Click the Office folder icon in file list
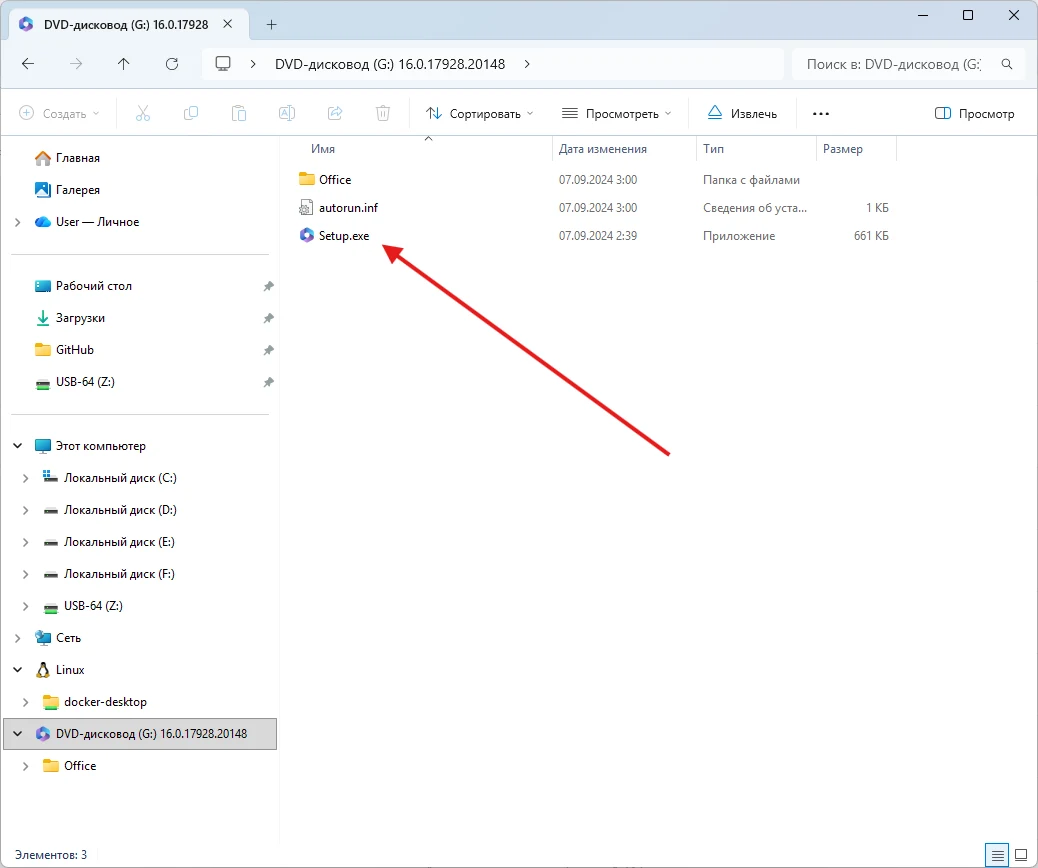 pyautogui.click(x=307, y=179)
